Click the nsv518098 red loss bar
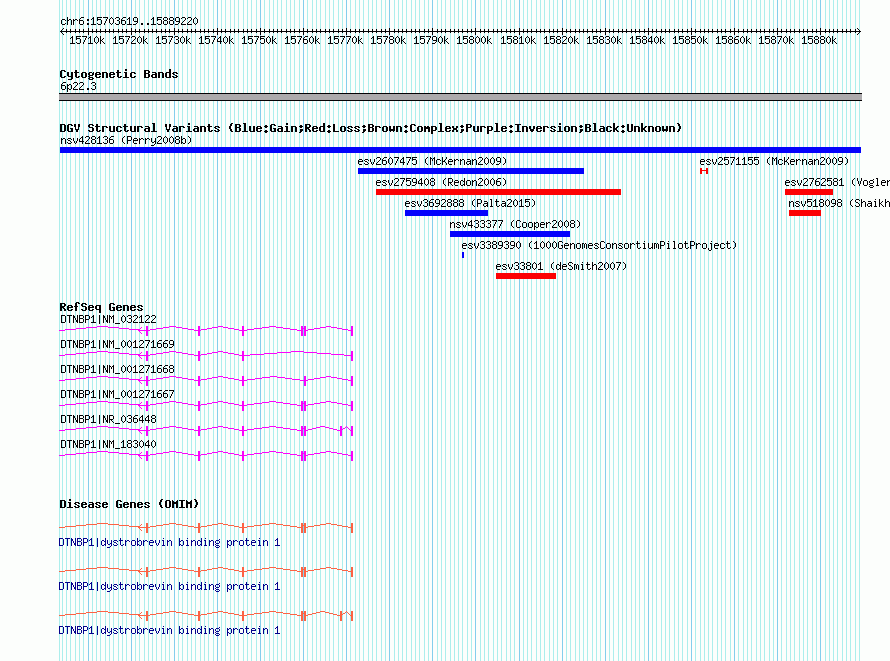This screenshot has height=661, width=890. (x=805, y=213)
